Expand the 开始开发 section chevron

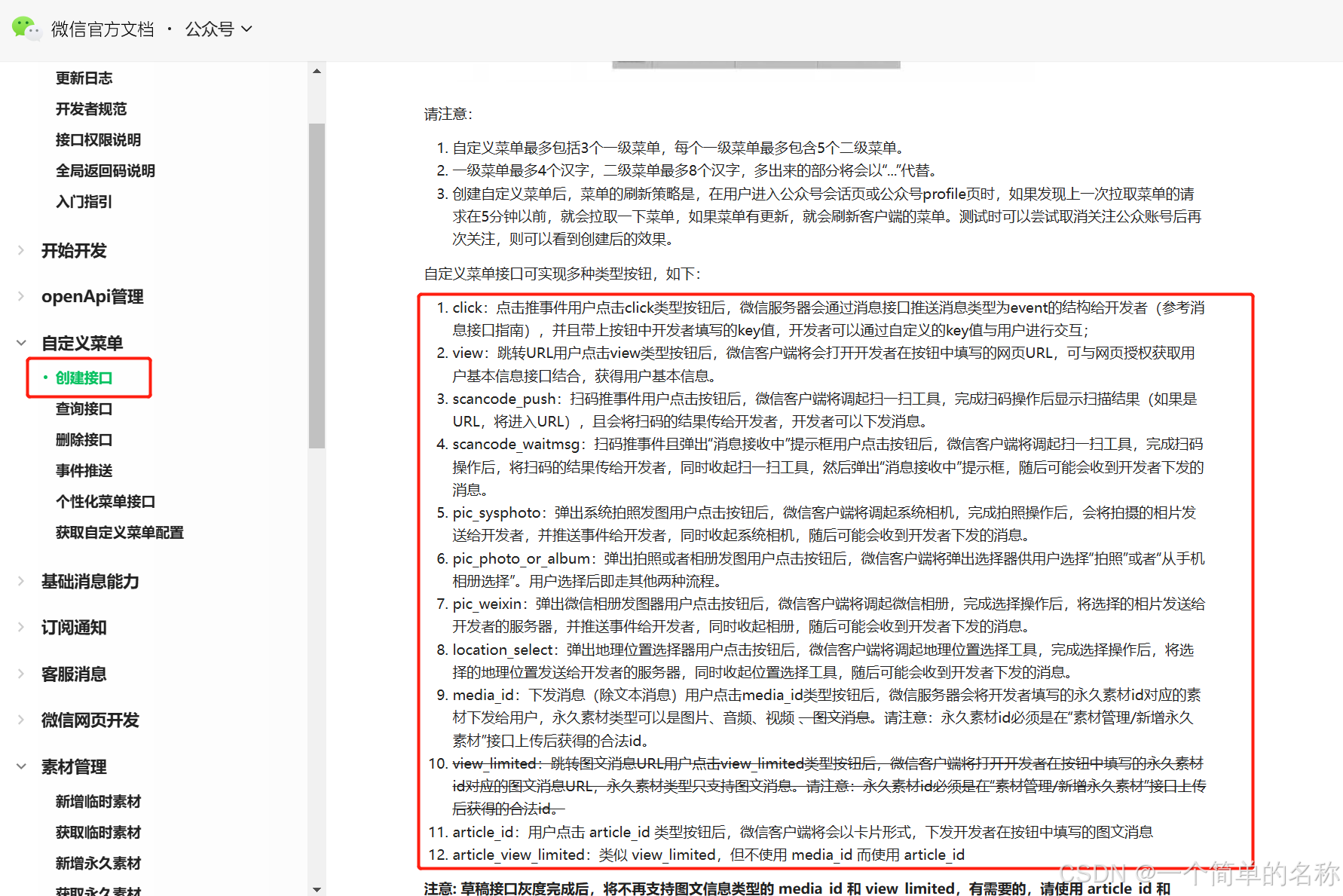tap(21, 250)
